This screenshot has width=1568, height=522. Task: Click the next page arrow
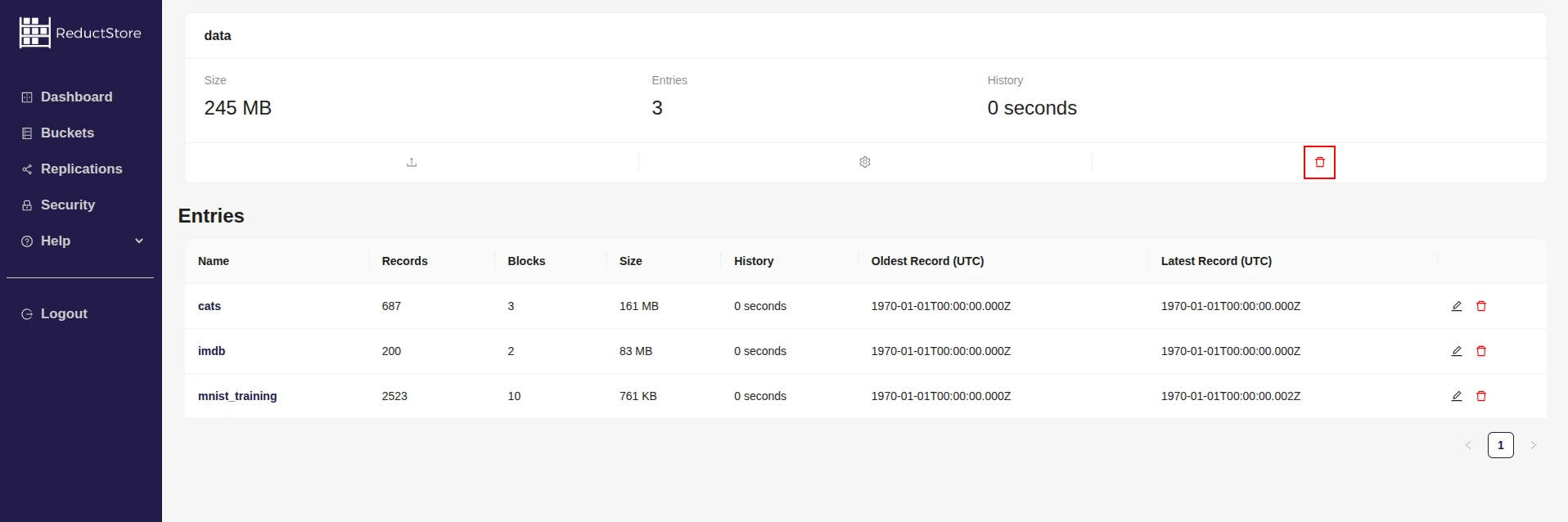(x=1533, y=445)
